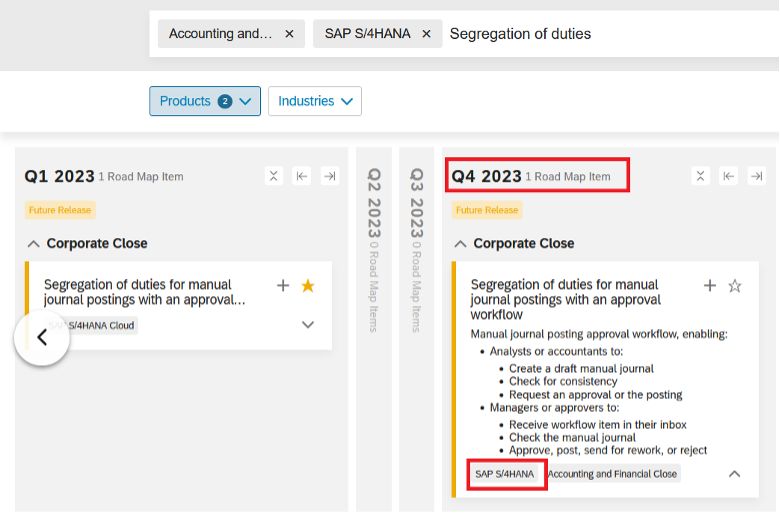Open the Q1 2023 Segregation of duties item title
780x513 pixels.
click(144, 292)
